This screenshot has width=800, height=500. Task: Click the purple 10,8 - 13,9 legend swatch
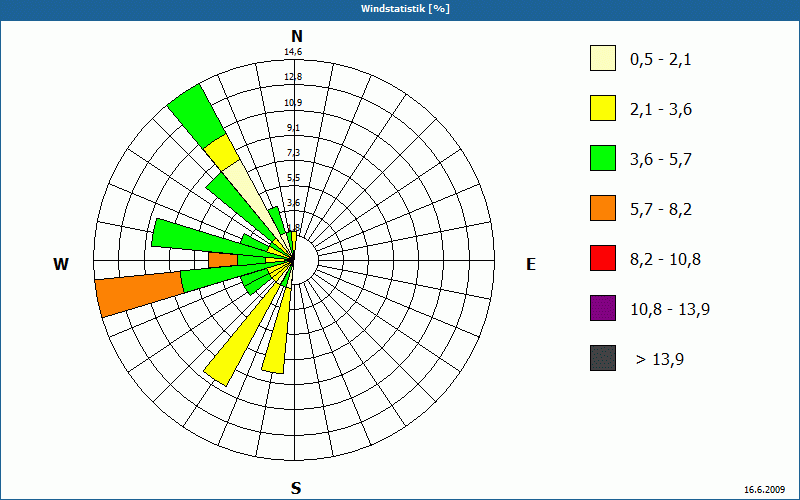[603, 308]
